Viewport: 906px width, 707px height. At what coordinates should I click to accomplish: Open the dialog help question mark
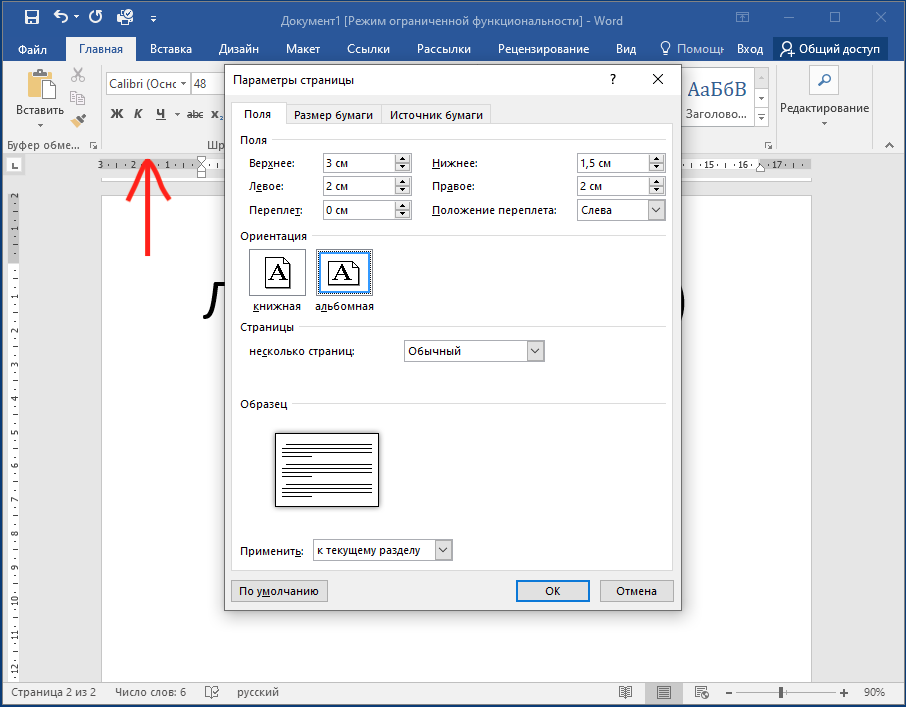click(612, 79)
